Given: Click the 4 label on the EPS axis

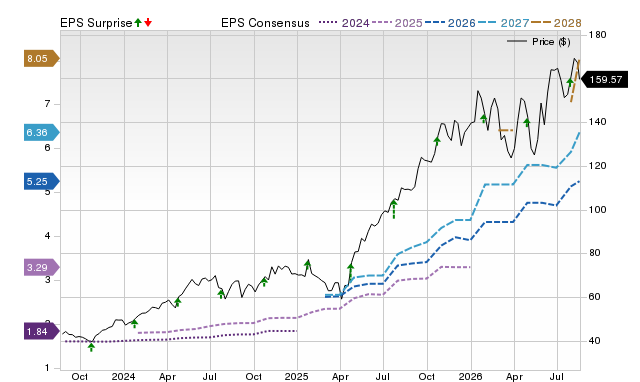Looking at the screenshot, I should [48, 236].
